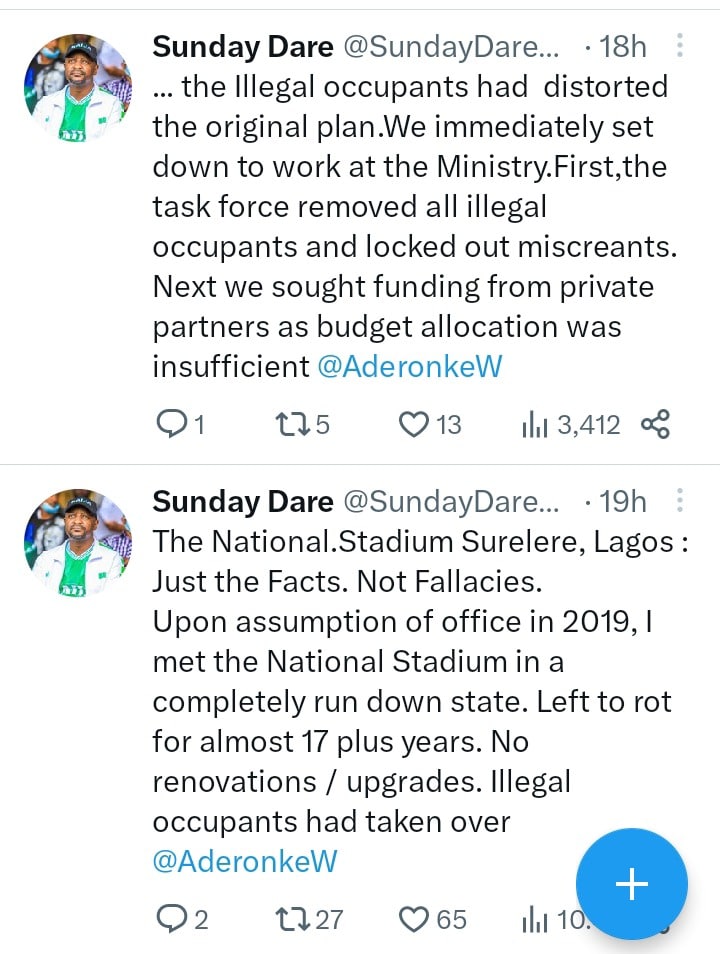Retweet the tweet with 5 retweets
720x954 pixels.
tap(287, 425)
